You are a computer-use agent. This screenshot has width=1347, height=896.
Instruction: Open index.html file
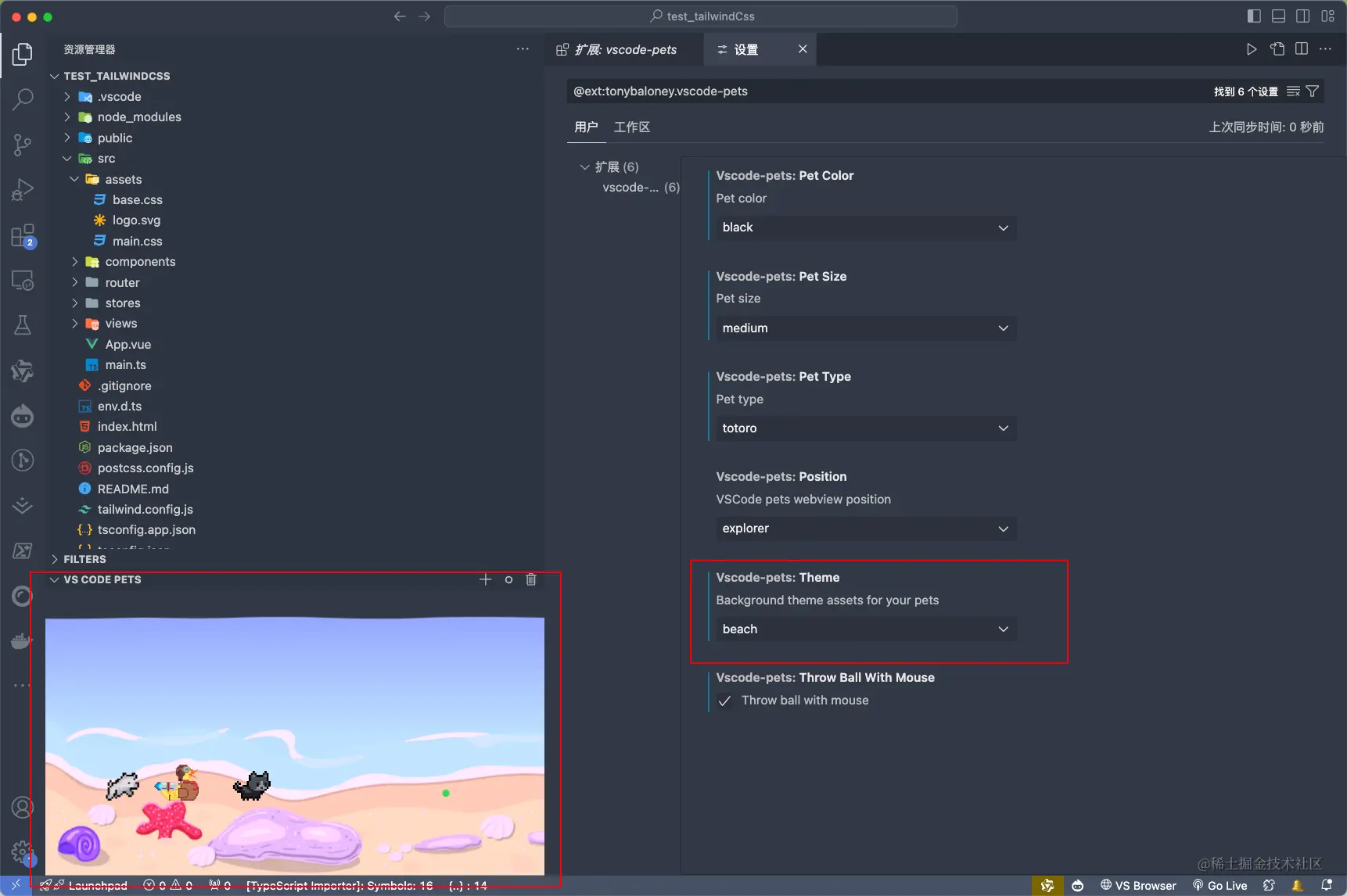point(128,427)
